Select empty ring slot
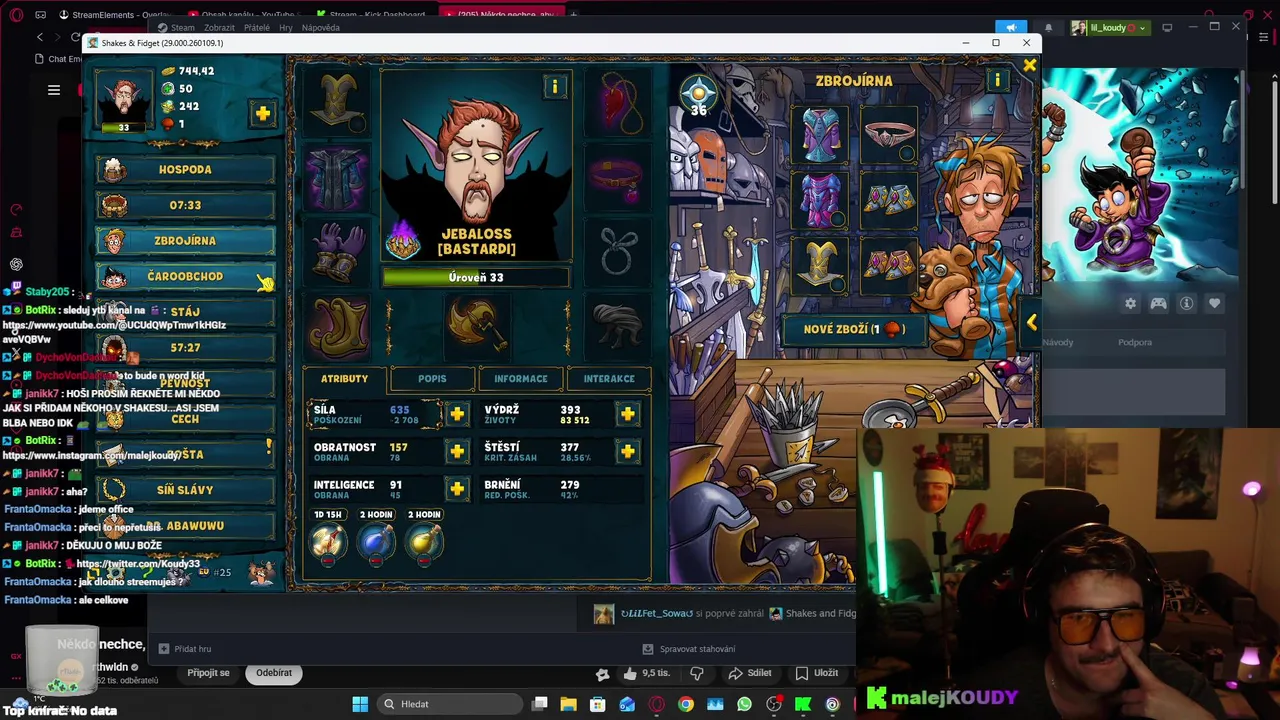This screenshot has height=720, width=1280. coord(617,251)
